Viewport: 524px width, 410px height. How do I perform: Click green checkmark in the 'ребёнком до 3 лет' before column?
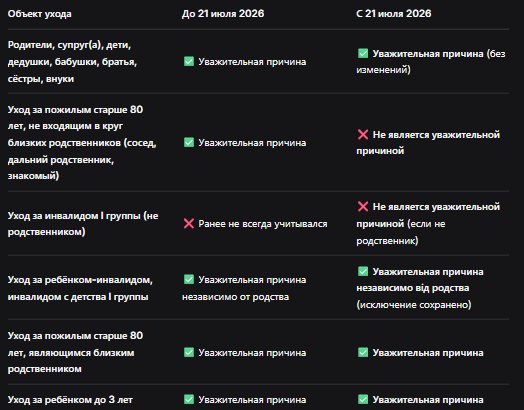point(189,399)
